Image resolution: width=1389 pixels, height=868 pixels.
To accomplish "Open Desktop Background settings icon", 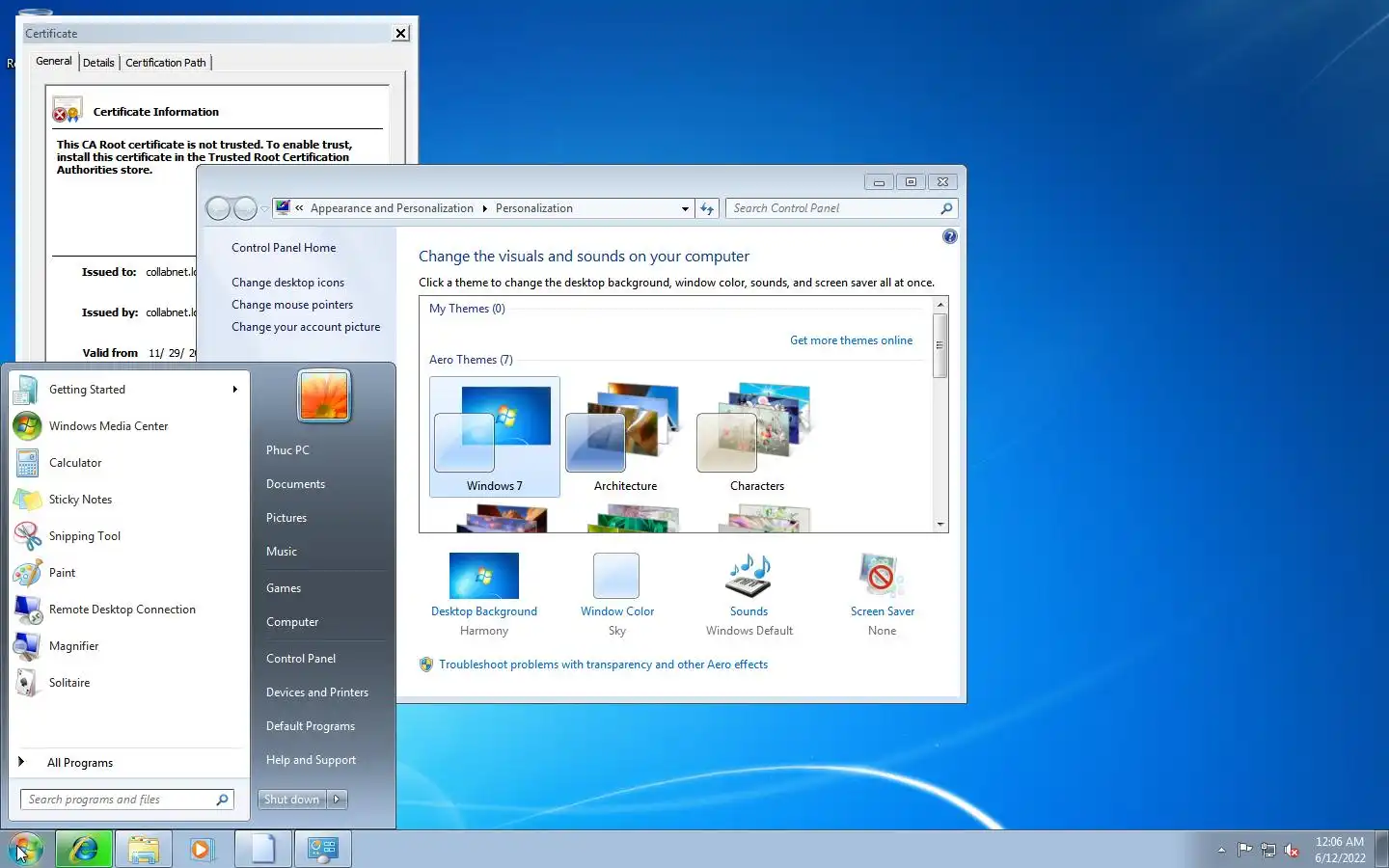I will click(484, 576).
